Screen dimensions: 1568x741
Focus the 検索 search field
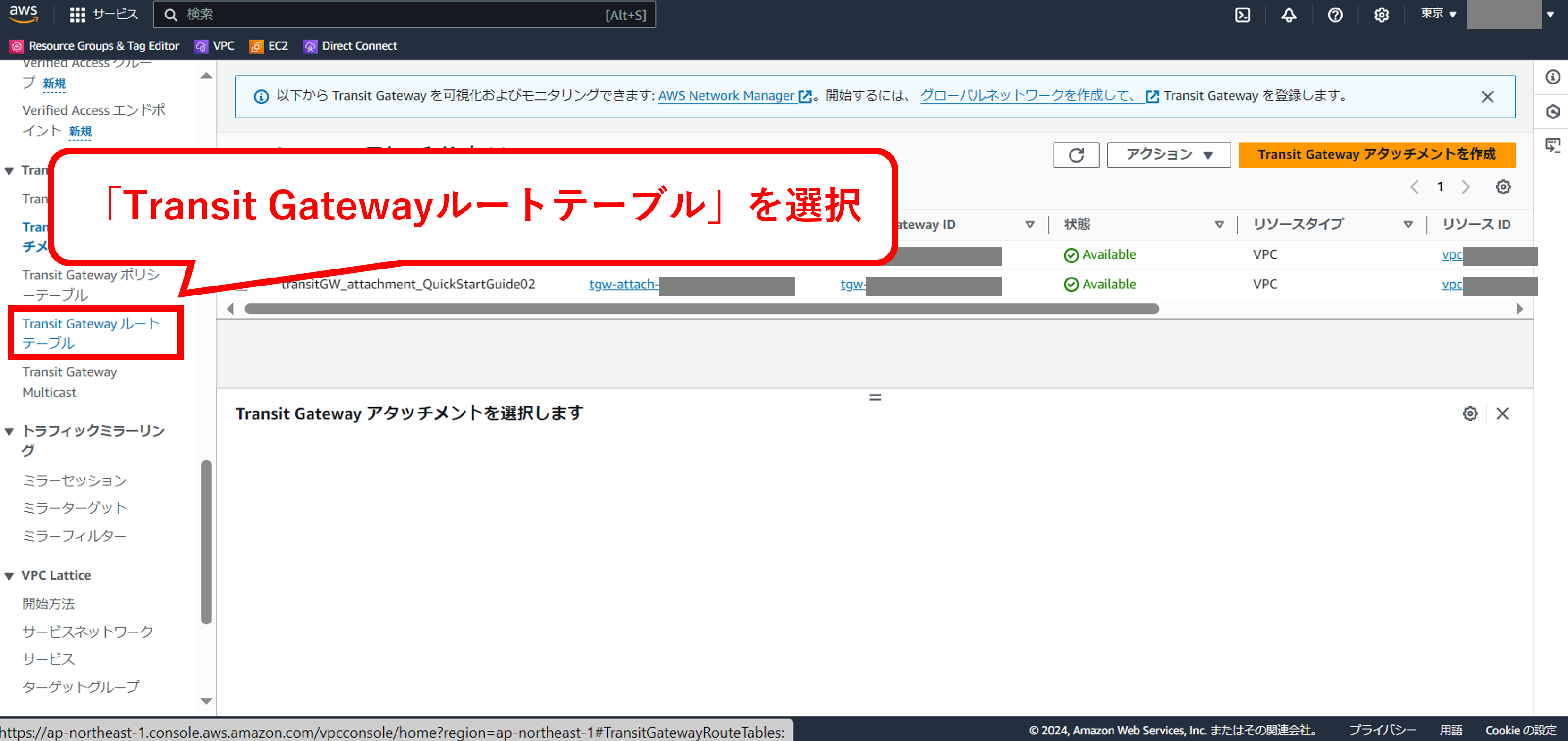click(404, 15)
